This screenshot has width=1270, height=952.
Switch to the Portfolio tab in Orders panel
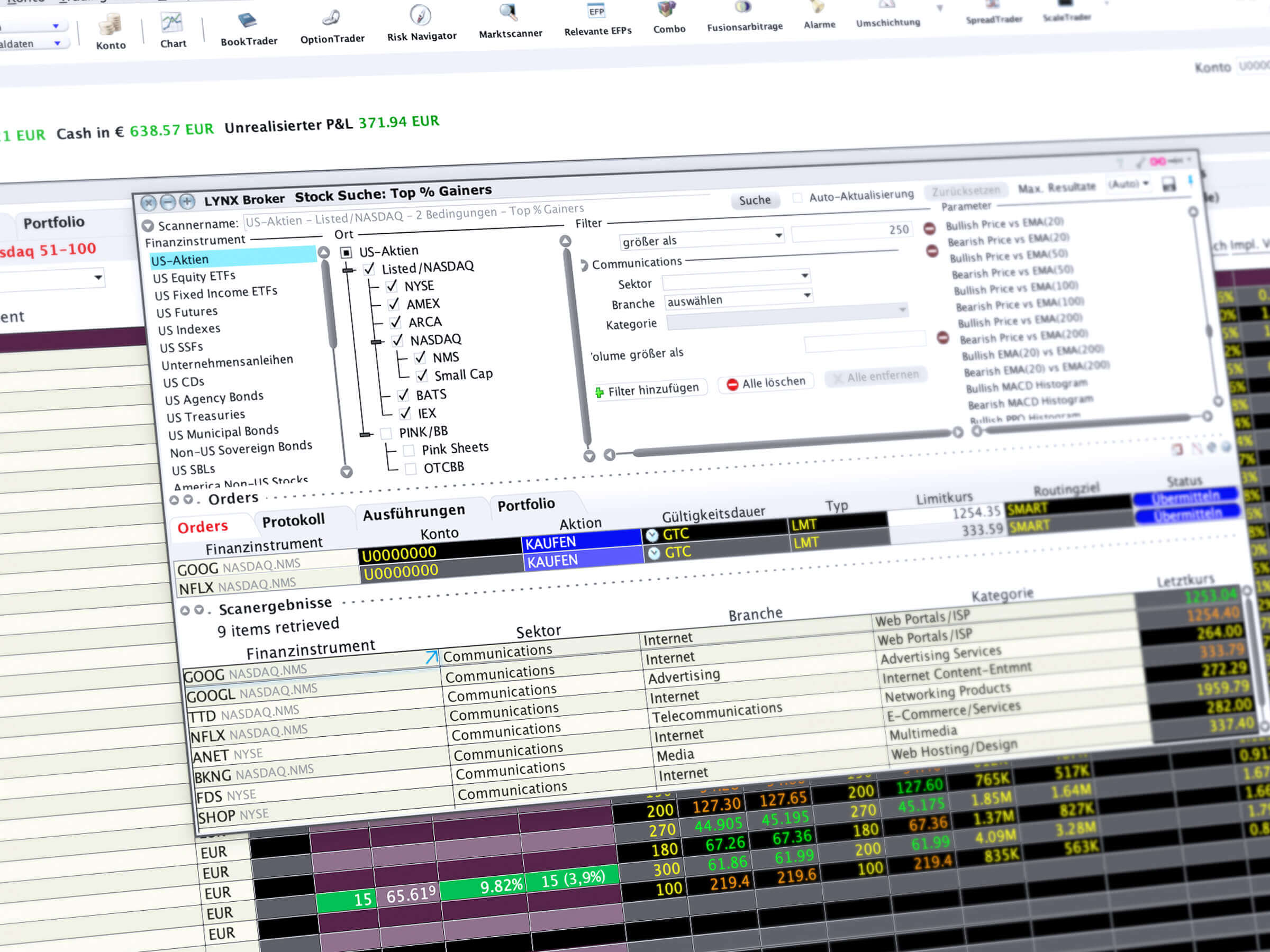coord(526,505)
